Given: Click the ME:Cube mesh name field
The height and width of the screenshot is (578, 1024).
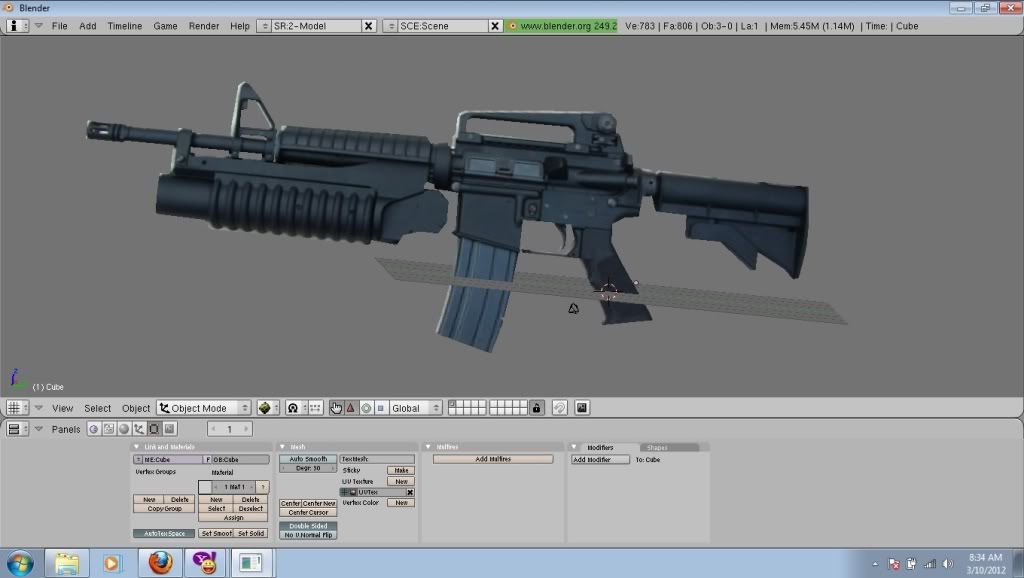Looking at the screenshot, I should (x=168, y=460).
